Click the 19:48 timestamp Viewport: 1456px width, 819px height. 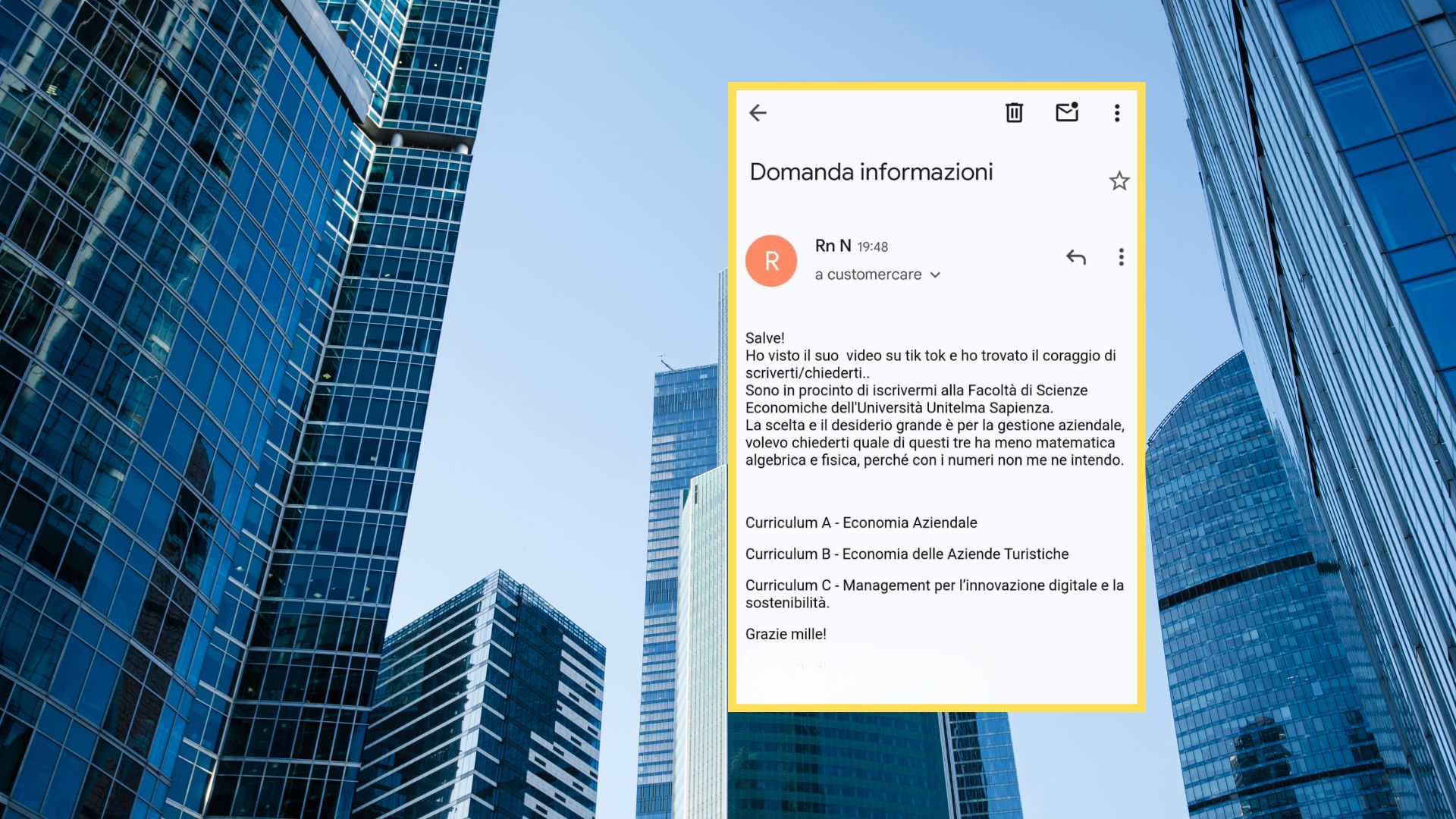point(872,247)
